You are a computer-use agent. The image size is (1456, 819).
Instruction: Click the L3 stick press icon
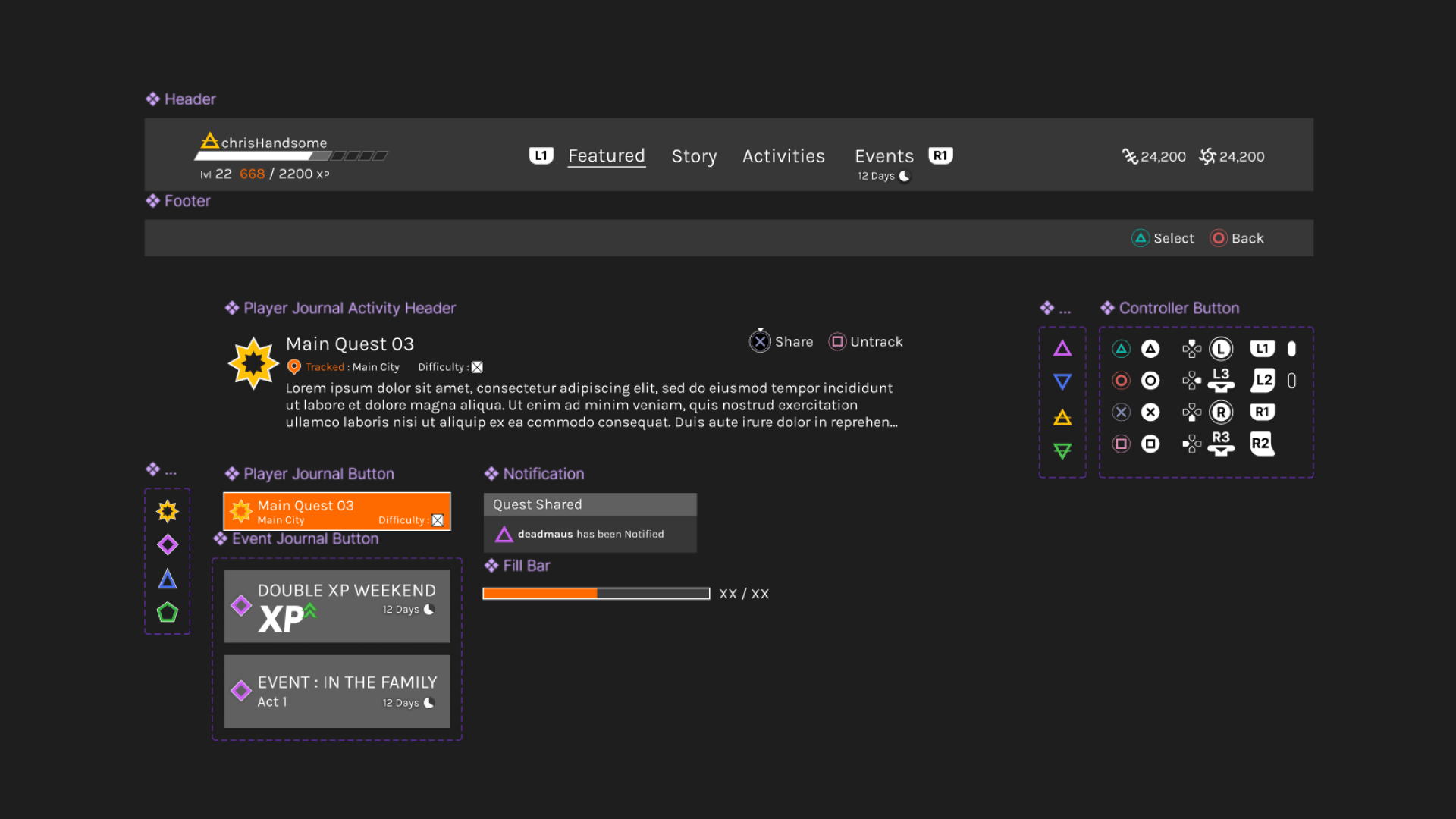(x=1220, y=379)
